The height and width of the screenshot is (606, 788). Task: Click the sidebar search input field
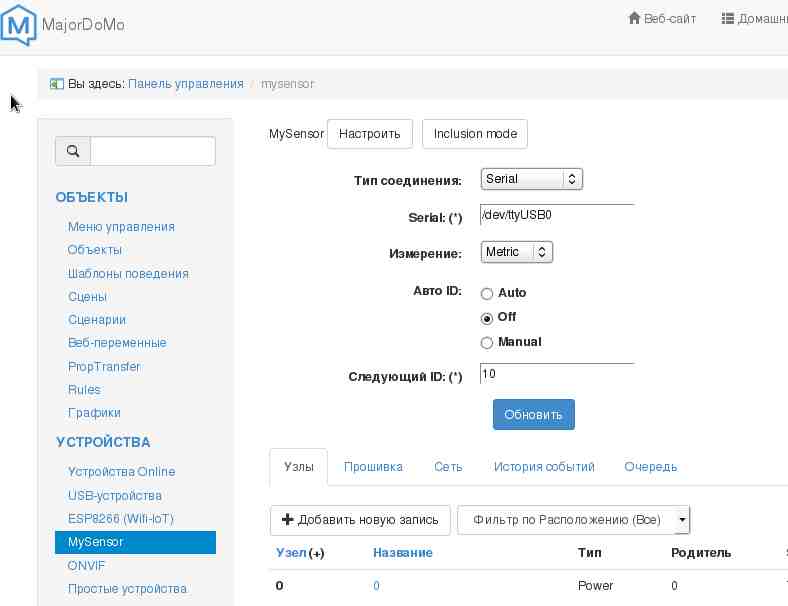tap(153, 151)
